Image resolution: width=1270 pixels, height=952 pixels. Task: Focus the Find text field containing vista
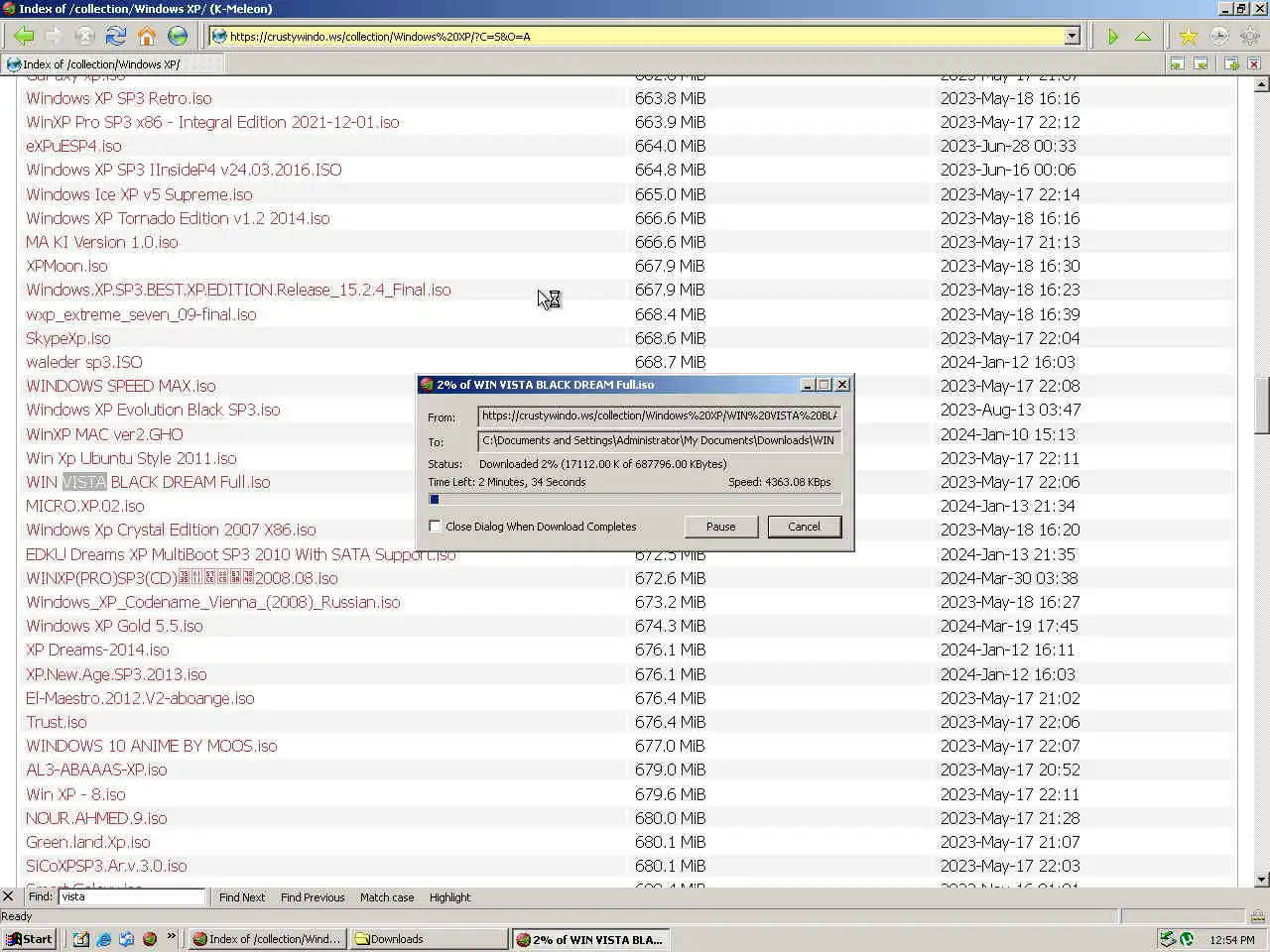[132, 896]
